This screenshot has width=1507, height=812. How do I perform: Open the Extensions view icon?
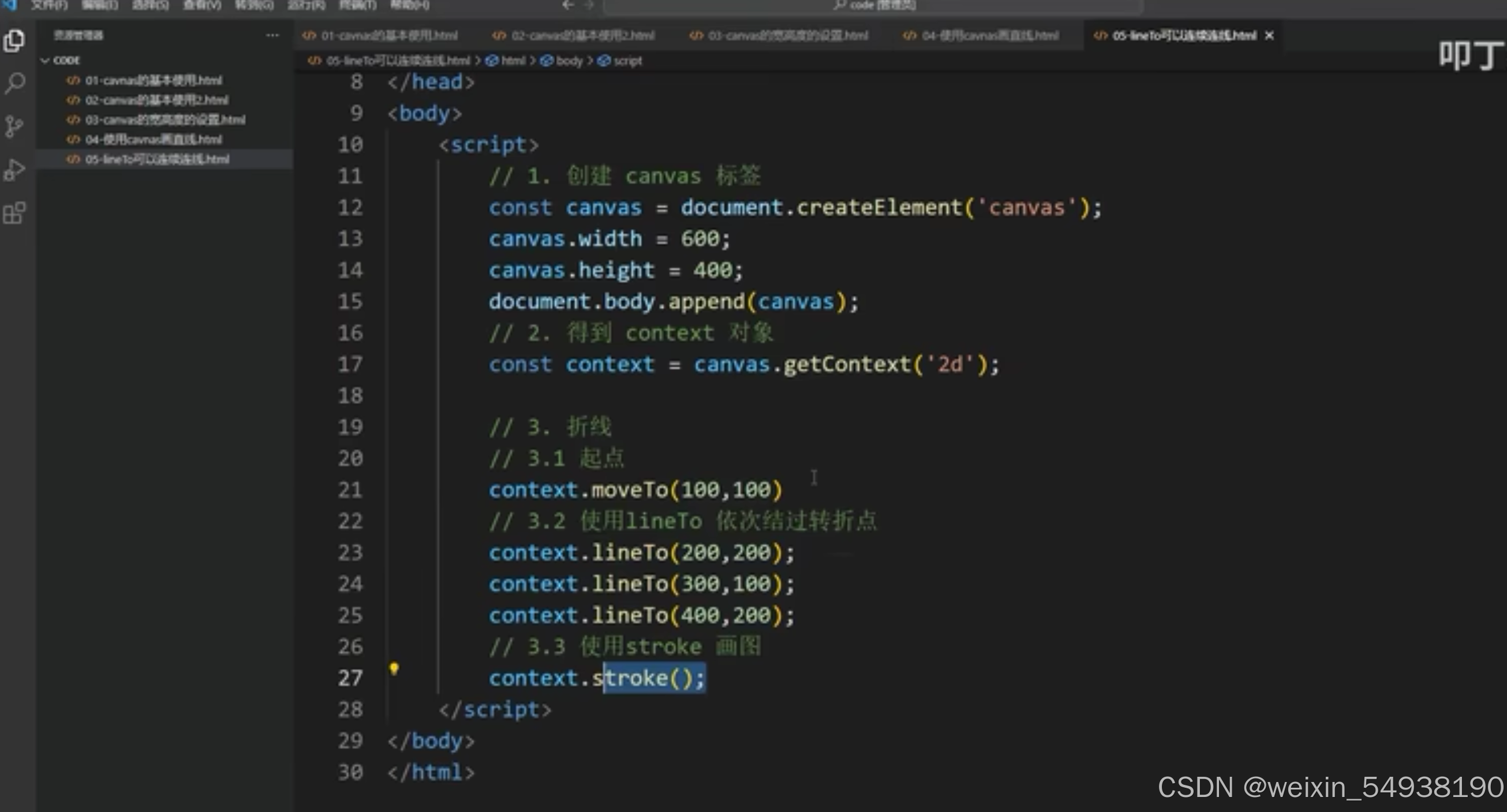pos(14,213)
